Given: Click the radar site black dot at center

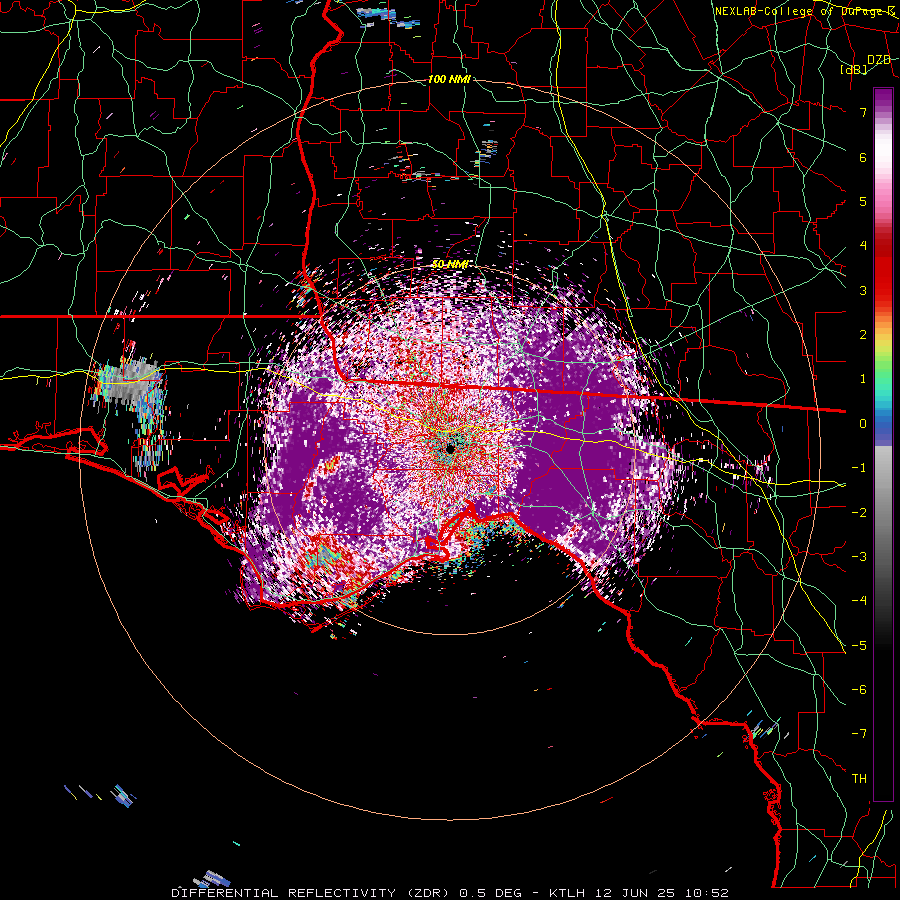Looking at the screenshot, I should coord(450,449).
